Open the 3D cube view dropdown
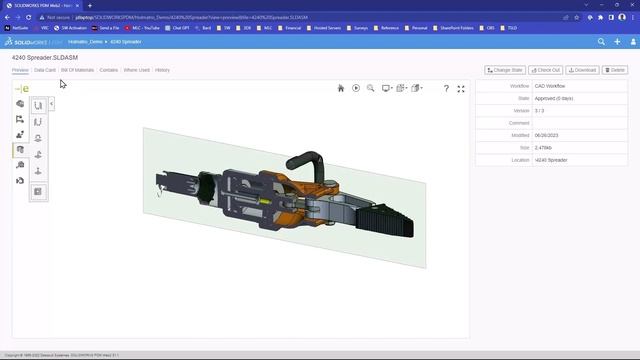Screen dimensions: 640x360 tap(417, 88)
